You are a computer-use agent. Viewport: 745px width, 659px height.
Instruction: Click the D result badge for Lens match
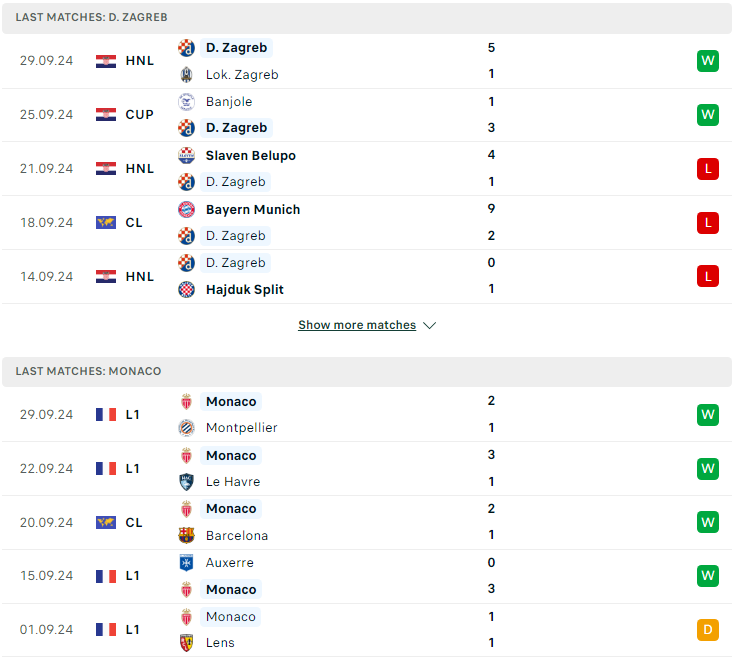707,630
